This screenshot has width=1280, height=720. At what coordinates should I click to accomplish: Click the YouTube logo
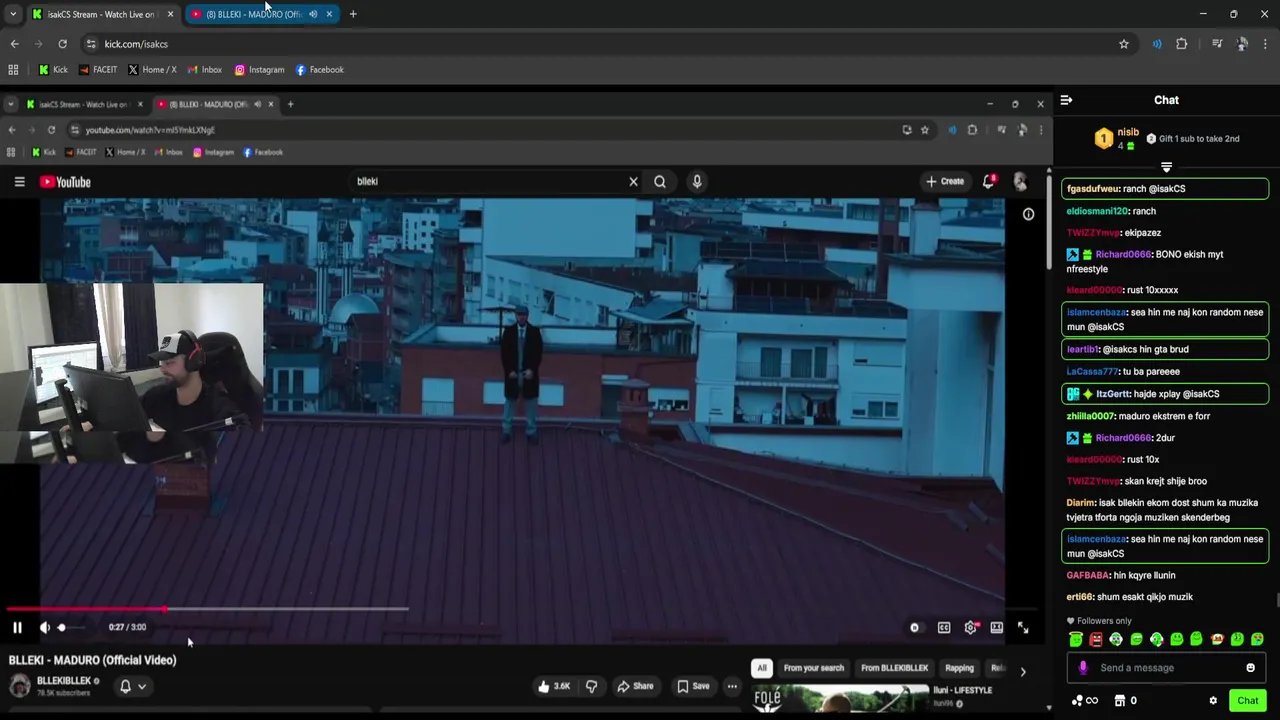pyautogui.click(x=65, y=182)
